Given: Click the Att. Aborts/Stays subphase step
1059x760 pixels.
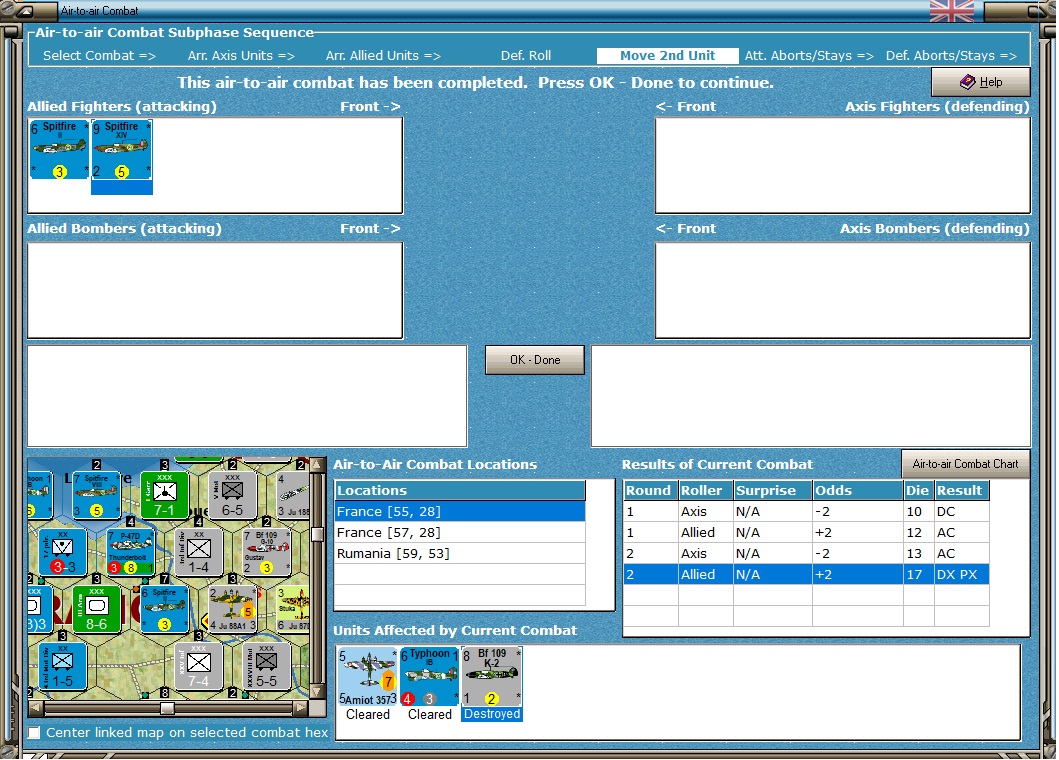Looking at the screenshot, I should (x=809, y=55).
